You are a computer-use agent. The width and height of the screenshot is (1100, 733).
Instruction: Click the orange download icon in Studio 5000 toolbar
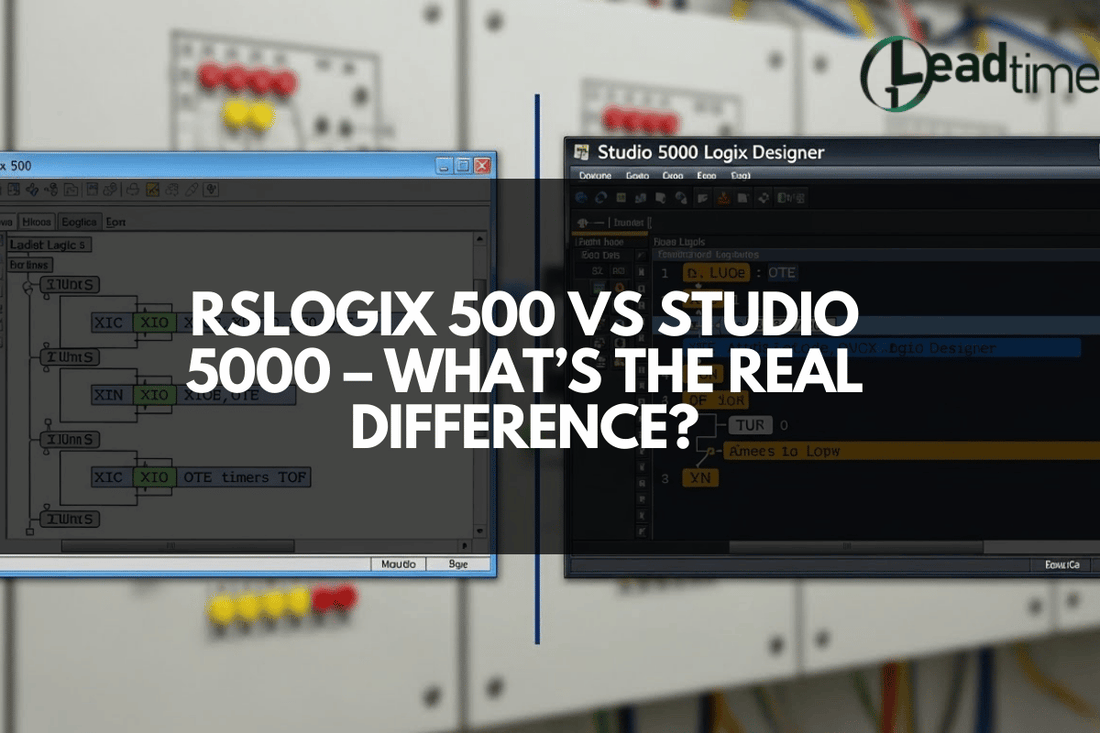click(722, 197)
